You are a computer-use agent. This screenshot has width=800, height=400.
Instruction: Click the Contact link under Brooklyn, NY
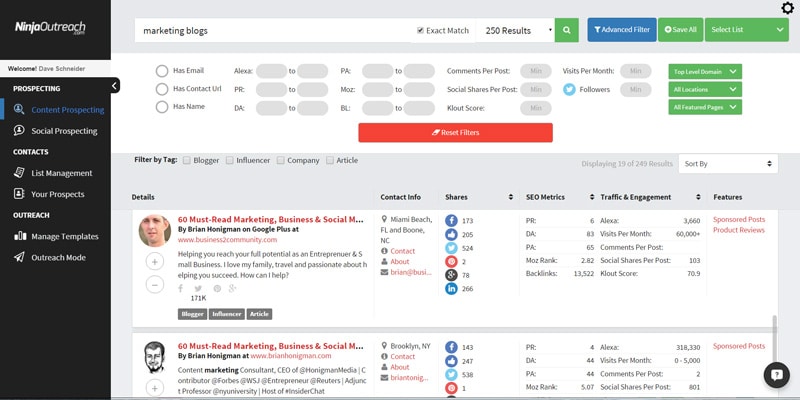point(403,357)
